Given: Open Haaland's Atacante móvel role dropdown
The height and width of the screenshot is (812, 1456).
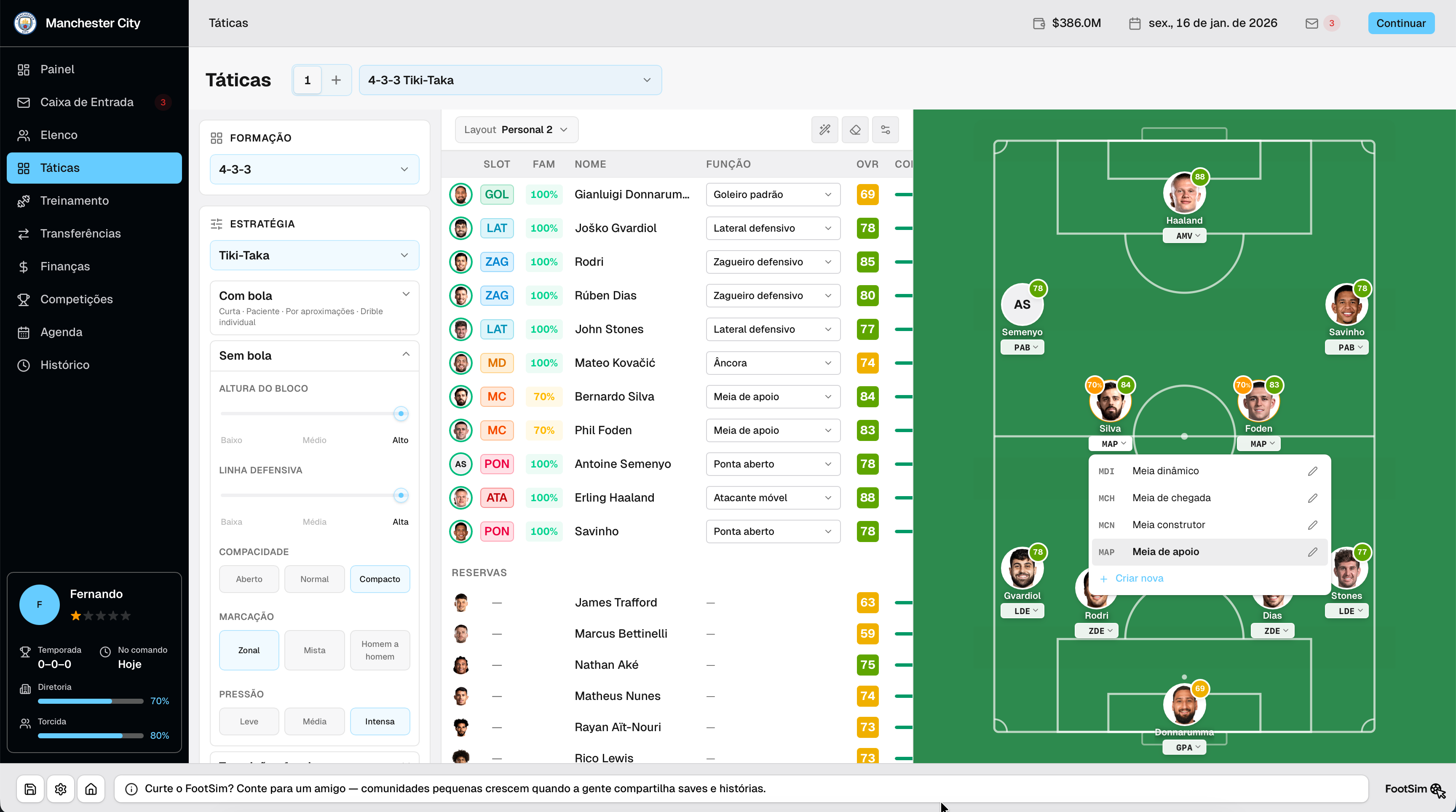Looking at the screenshot, I should click(x=773, y=498).
